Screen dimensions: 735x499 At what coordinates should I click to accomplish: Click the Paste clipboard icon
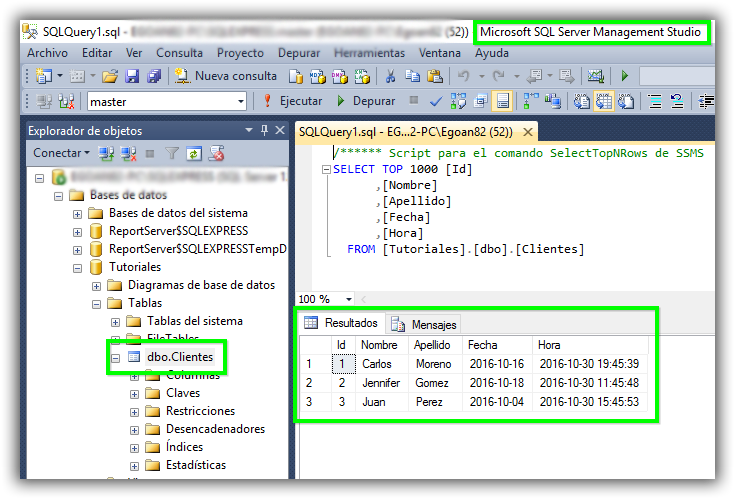coord(435,76)
